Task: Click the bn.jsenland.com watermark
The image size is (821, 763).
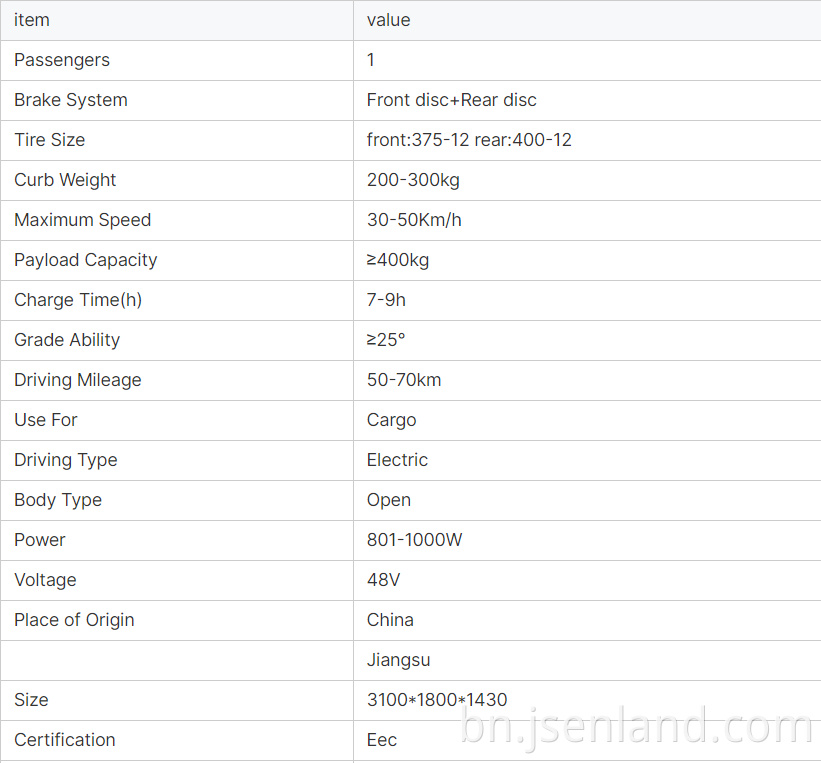Action: (x=636, y=727)
